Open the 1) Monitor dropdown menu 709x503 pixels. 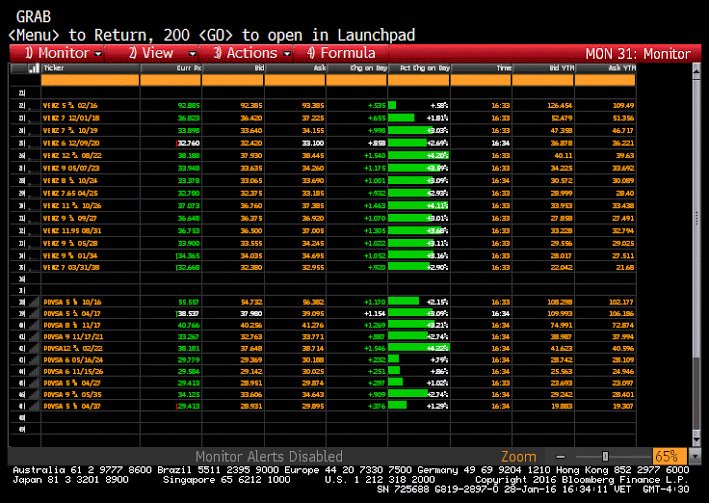58,53
